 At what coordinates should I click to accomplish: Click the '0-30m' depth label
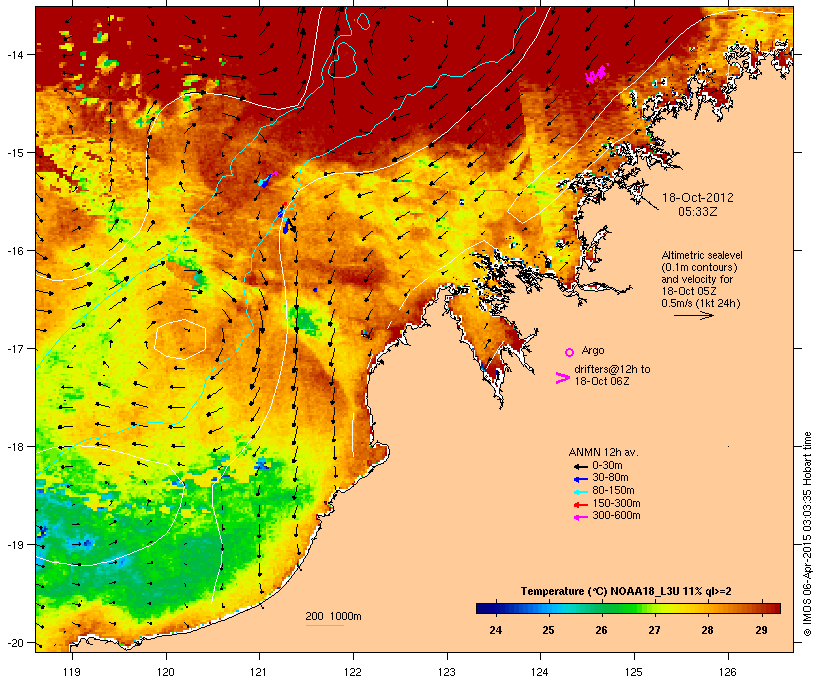click(x=607, y=466)
